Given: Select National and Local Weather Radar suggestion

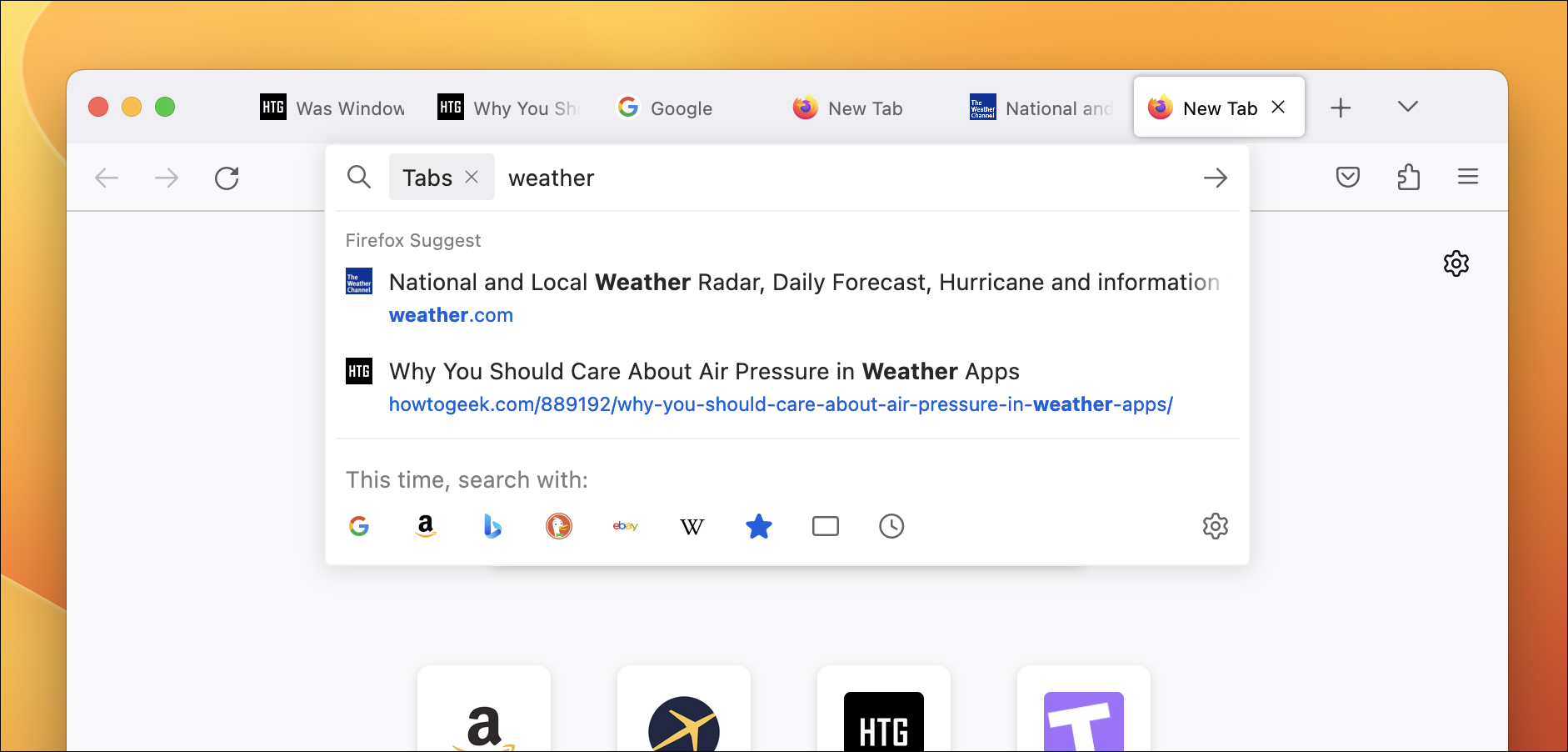Looking at the screenshot, I should tap(787, 298).
